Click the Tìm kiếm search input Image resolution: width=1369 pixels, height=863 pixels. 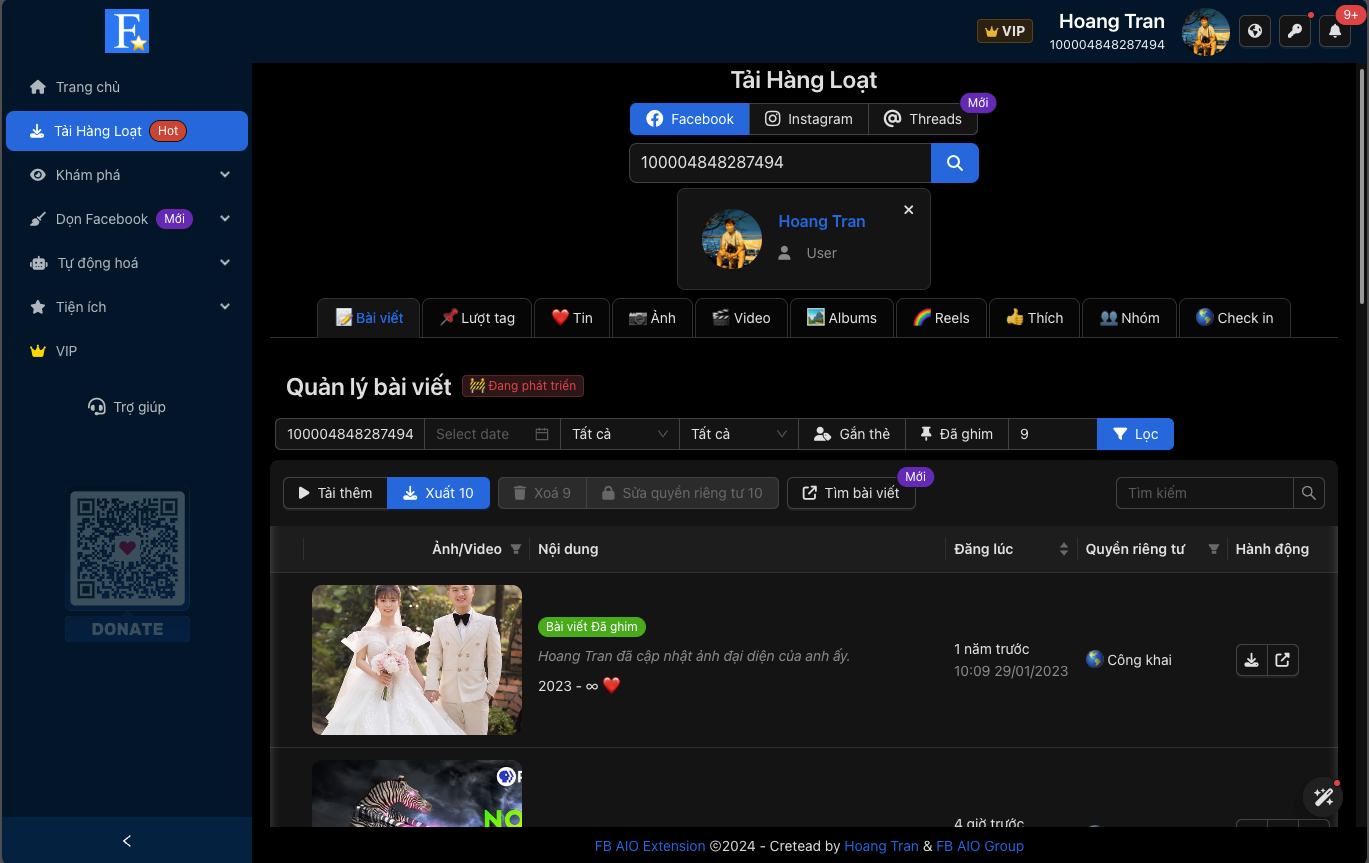pos(1205,493)
